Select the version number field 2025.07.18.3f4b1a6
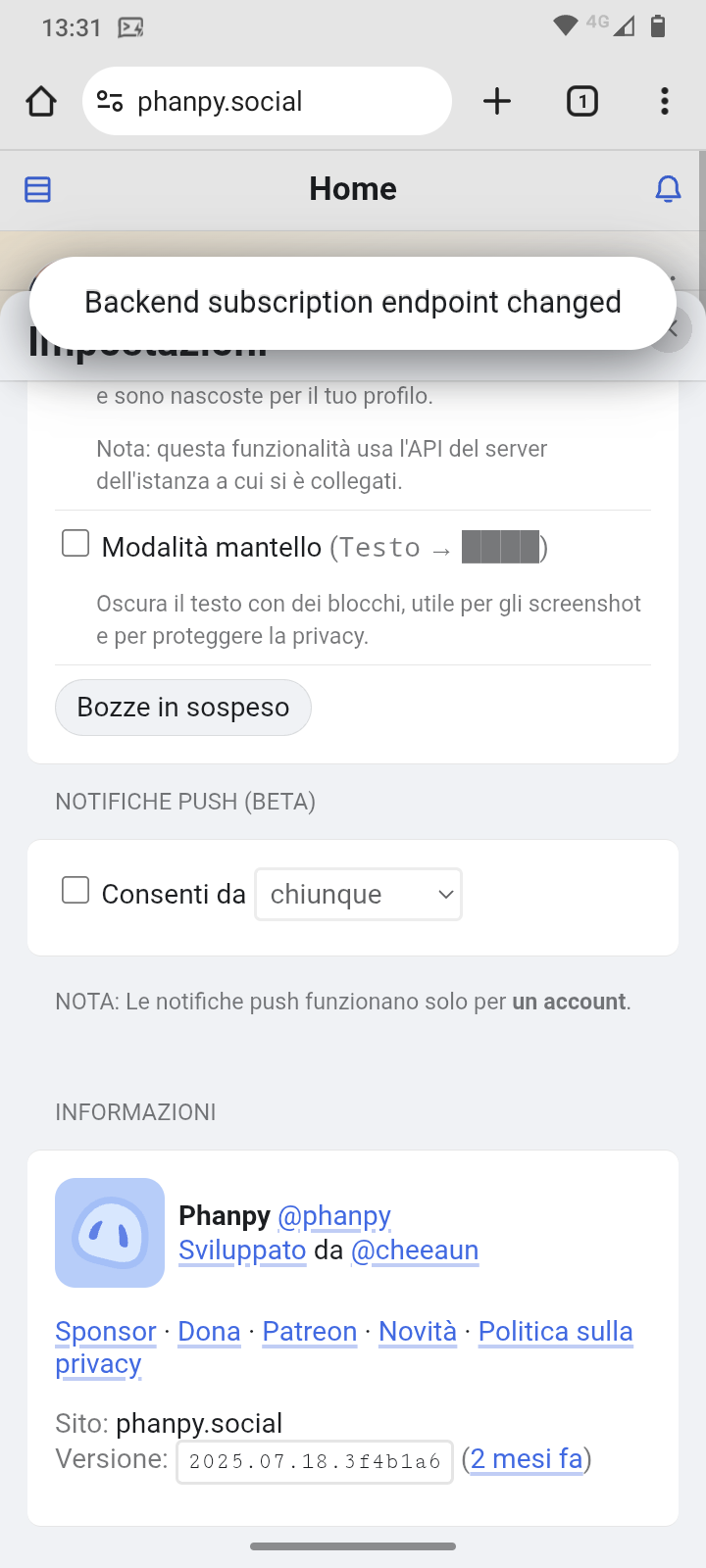Image resolution: width=706 pixels, height=1568 pixels. point(315,1462)
